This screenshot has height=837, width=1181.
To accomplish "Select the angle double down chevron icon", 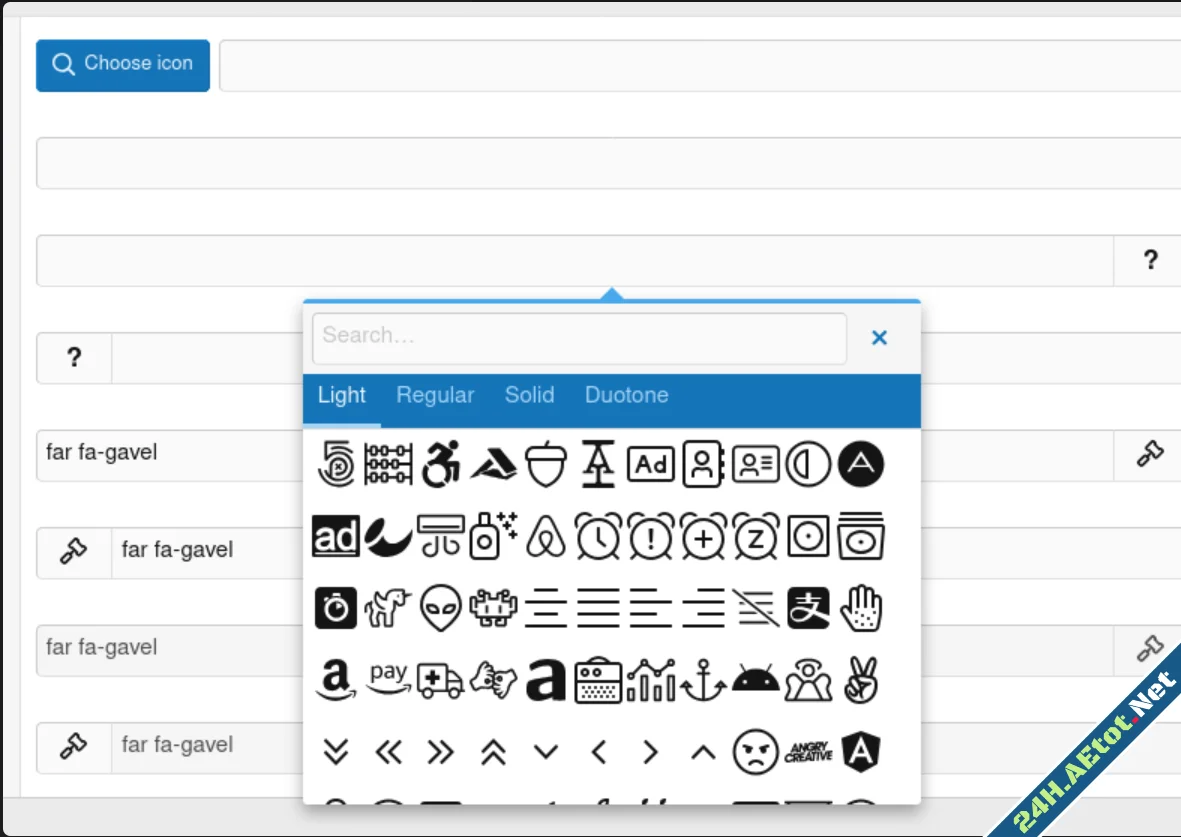I will 336,751.
